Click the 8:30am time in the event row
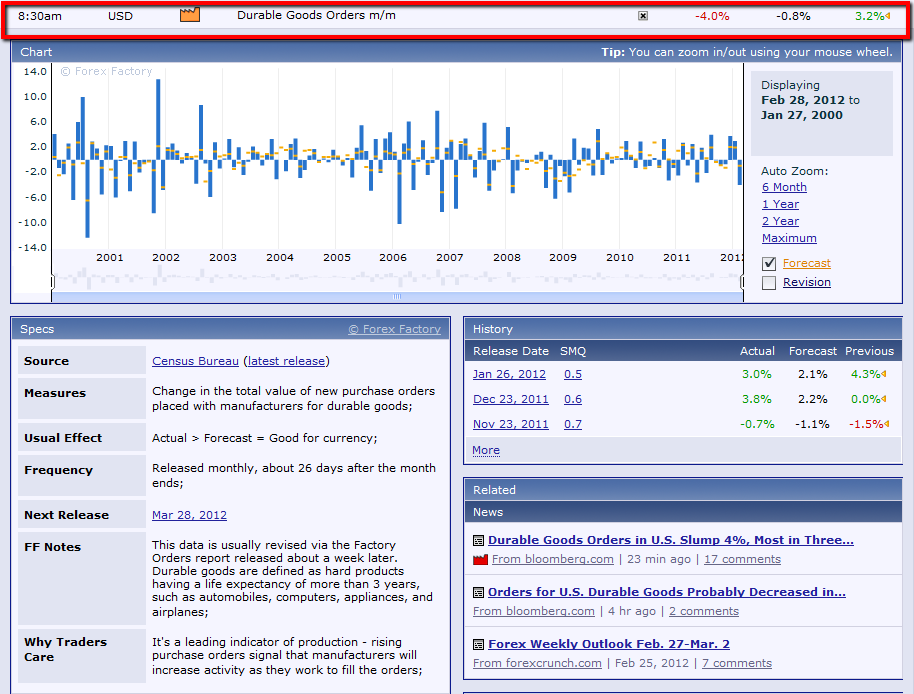Screen dimensions: 914x694 click(x=40, y=16)
